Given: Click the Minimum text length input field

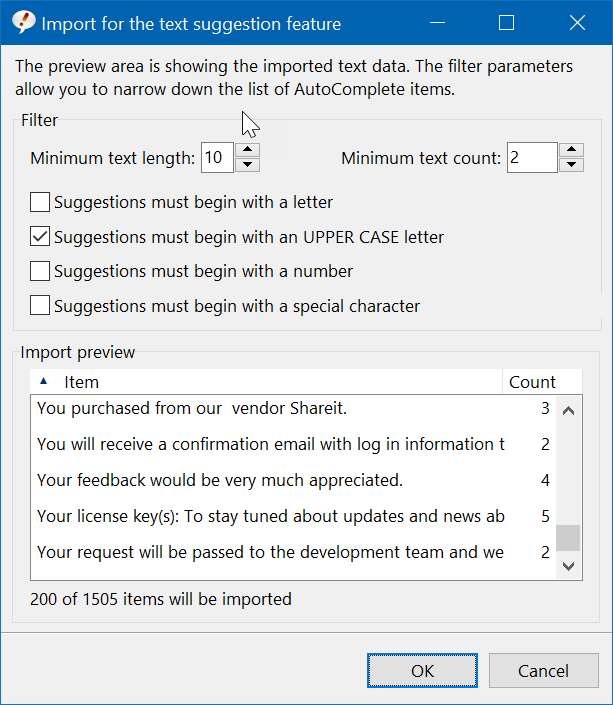Looking at the screenshot, I should point(217,157).
